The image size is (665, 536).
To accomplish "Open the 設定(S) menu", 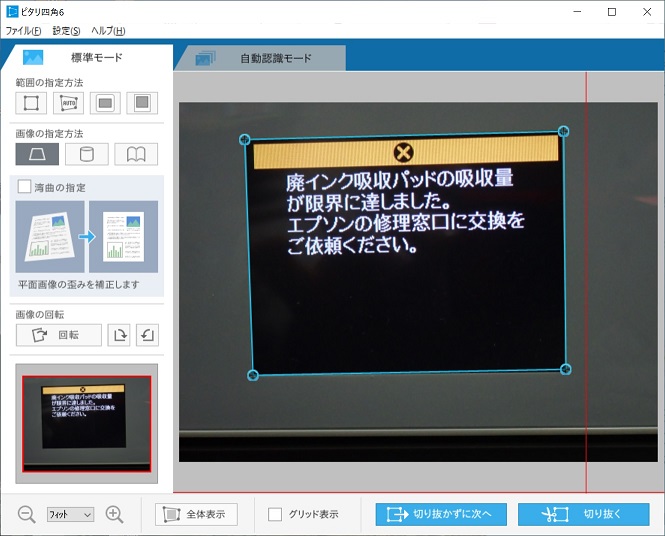I will tap(66, 31).
